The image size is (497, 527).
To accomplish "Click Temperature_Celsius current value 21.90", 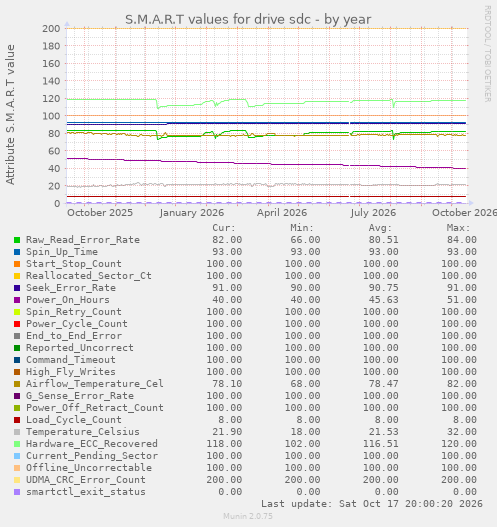I will (x=227, y=432).
